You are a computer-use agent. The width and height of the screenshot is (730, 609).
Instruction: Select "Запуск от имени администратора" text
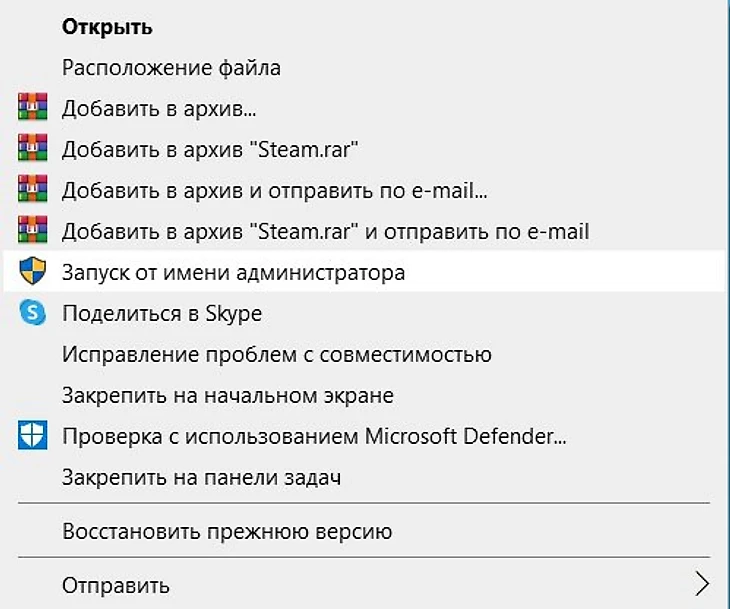[x=233, y=272]
